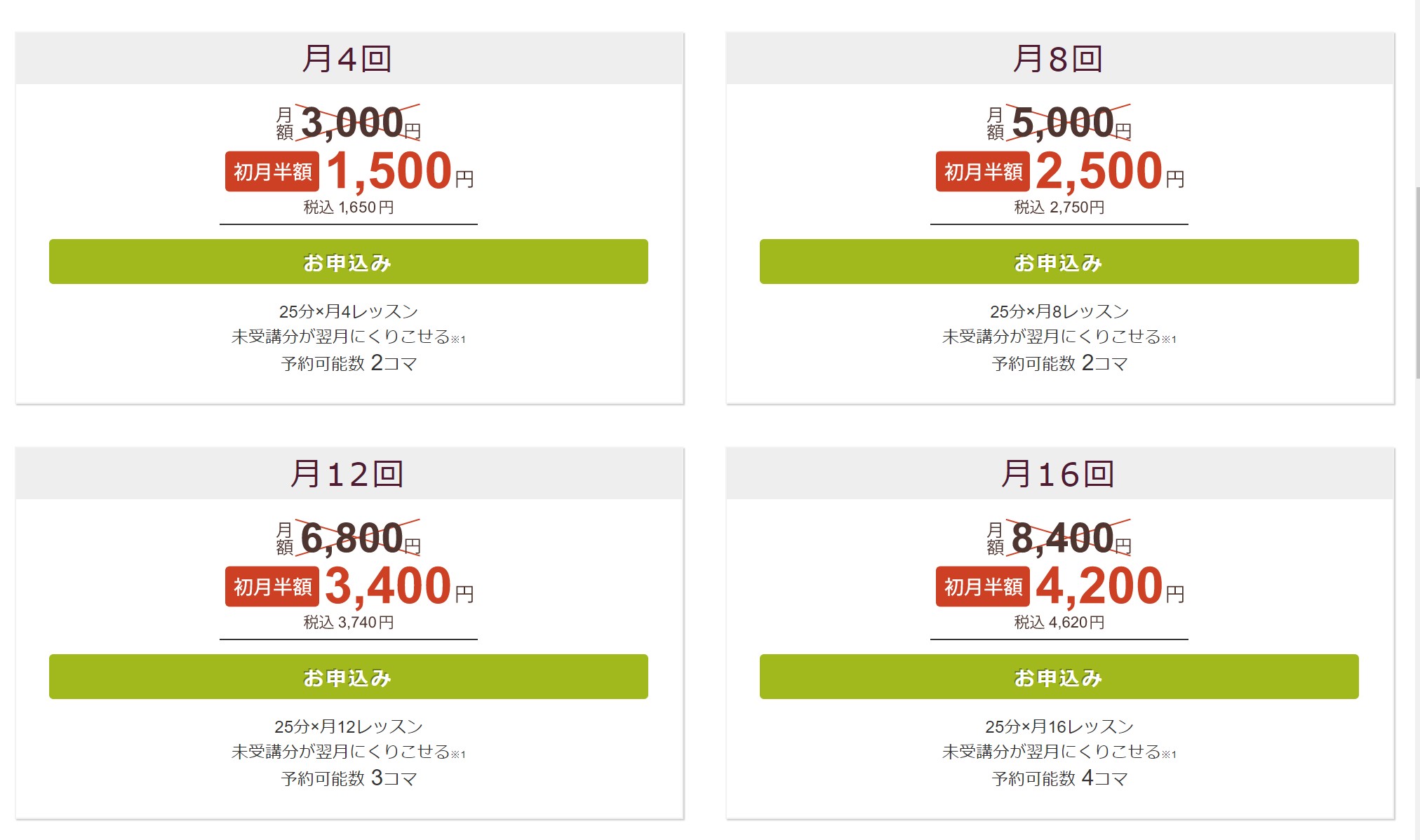The height and width of the screenshot is (840, 1420).
Task: Select the 月16回 plan header
Action: (1059, 473)
